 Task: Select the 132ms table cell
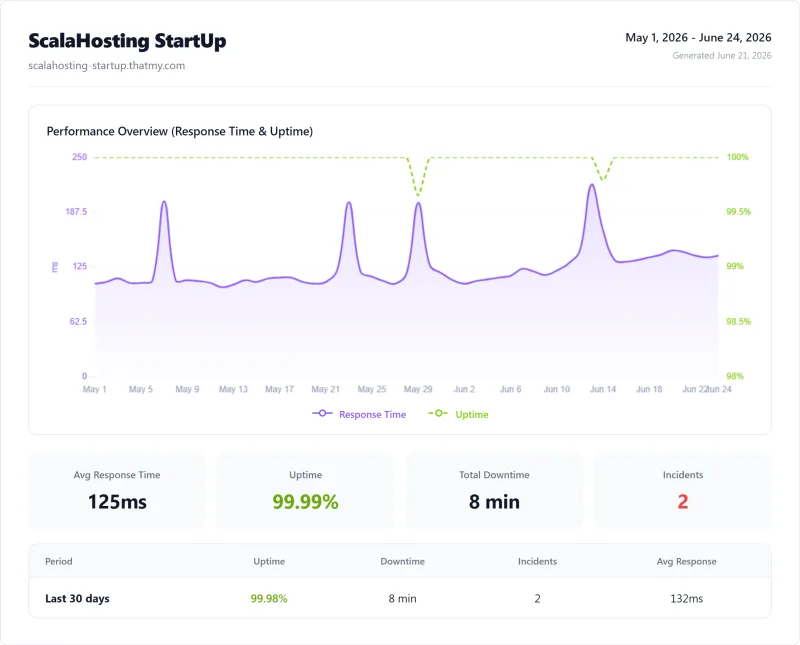pyautogui.click(x=686, y=599)
